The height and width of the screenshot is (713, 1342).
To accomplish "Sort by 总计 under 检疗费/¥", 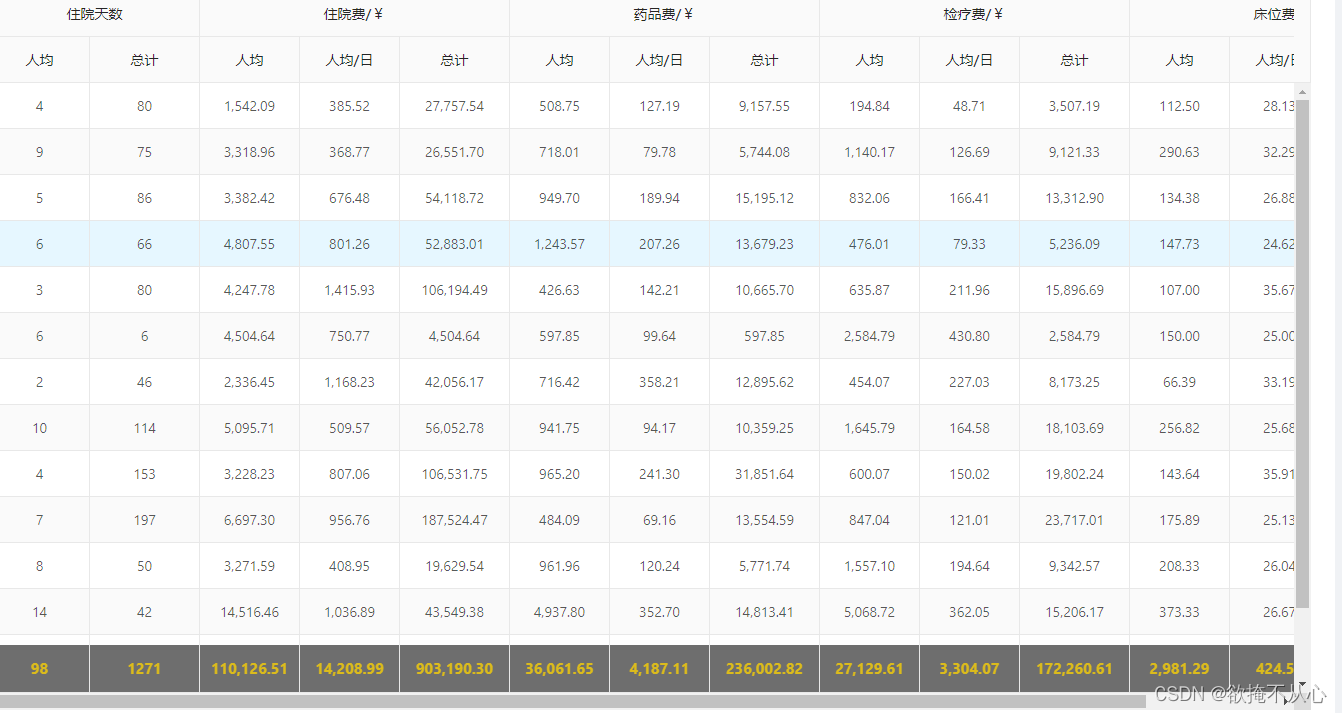I will coord(1074,60).
